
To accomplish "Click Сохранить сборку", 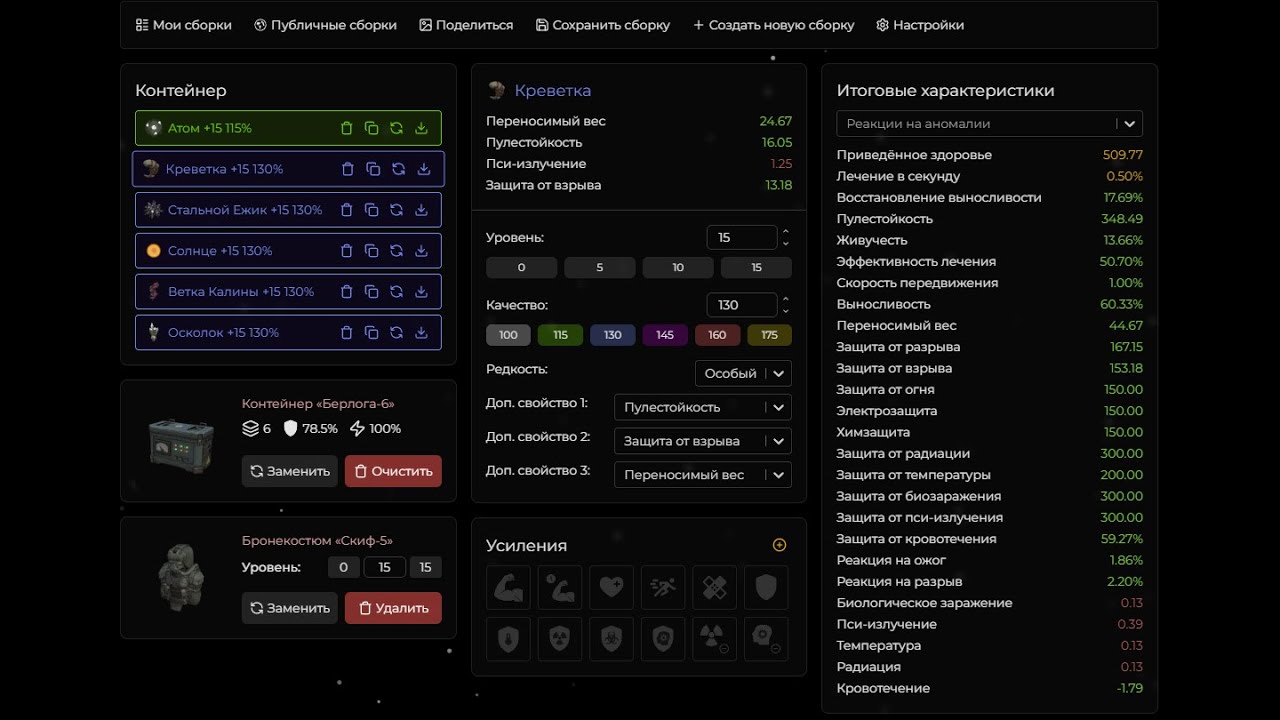I will pyautogui.click(x=603, y=25).
